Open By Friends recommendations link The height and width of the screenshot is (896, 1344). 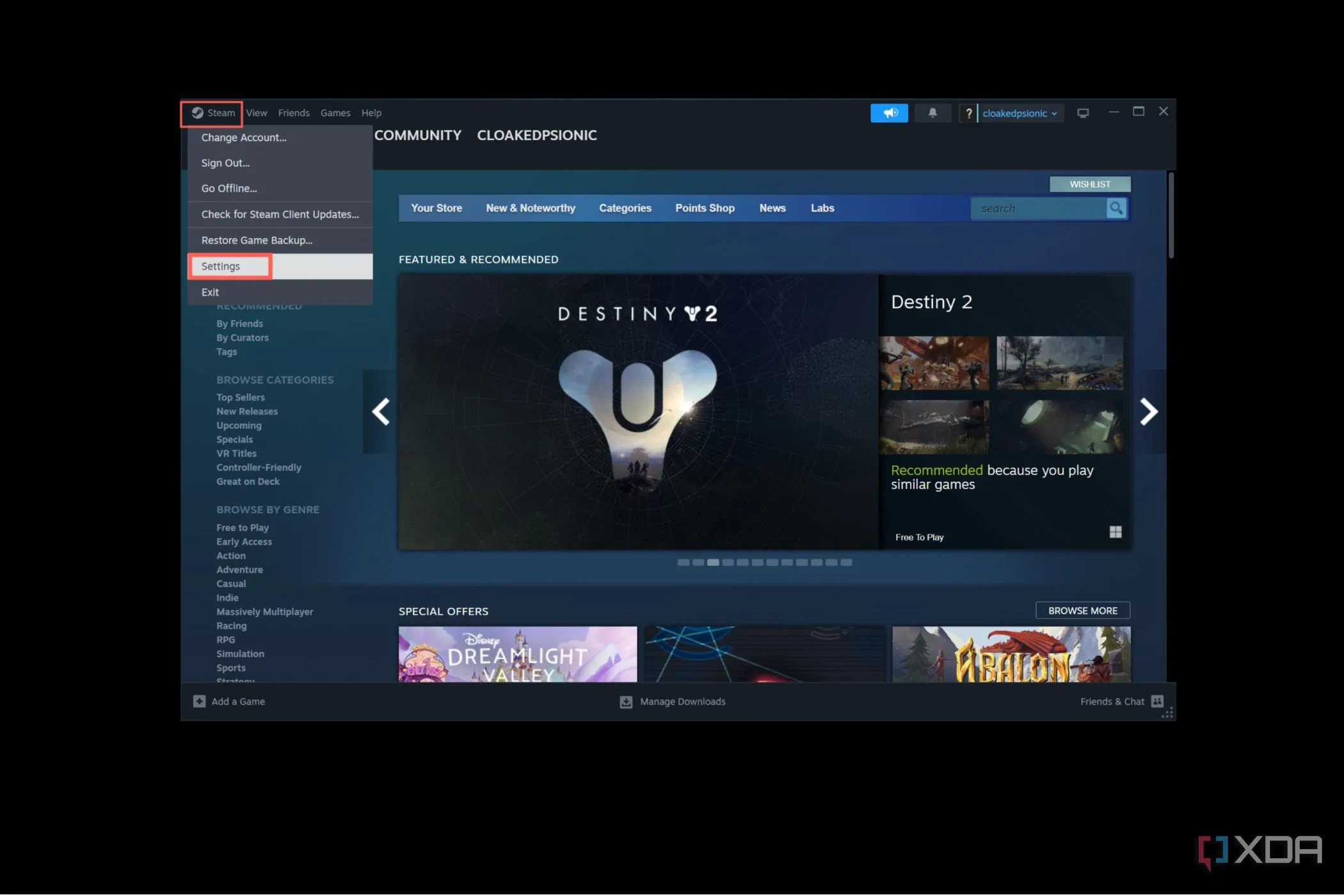click(x=239, y=324)
